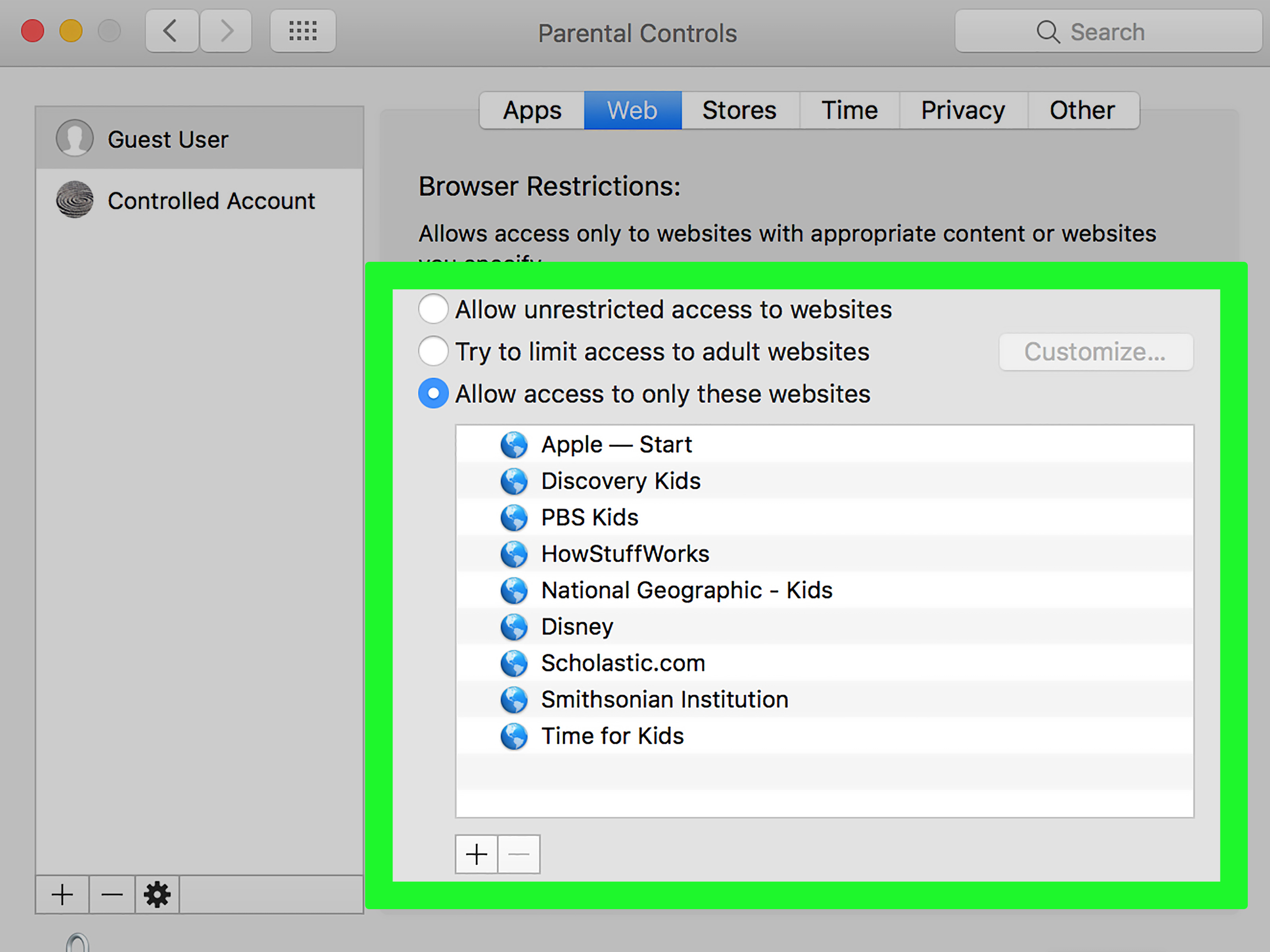
Task: Click the magnifying glass search icon
Action: coord(1048,32)
